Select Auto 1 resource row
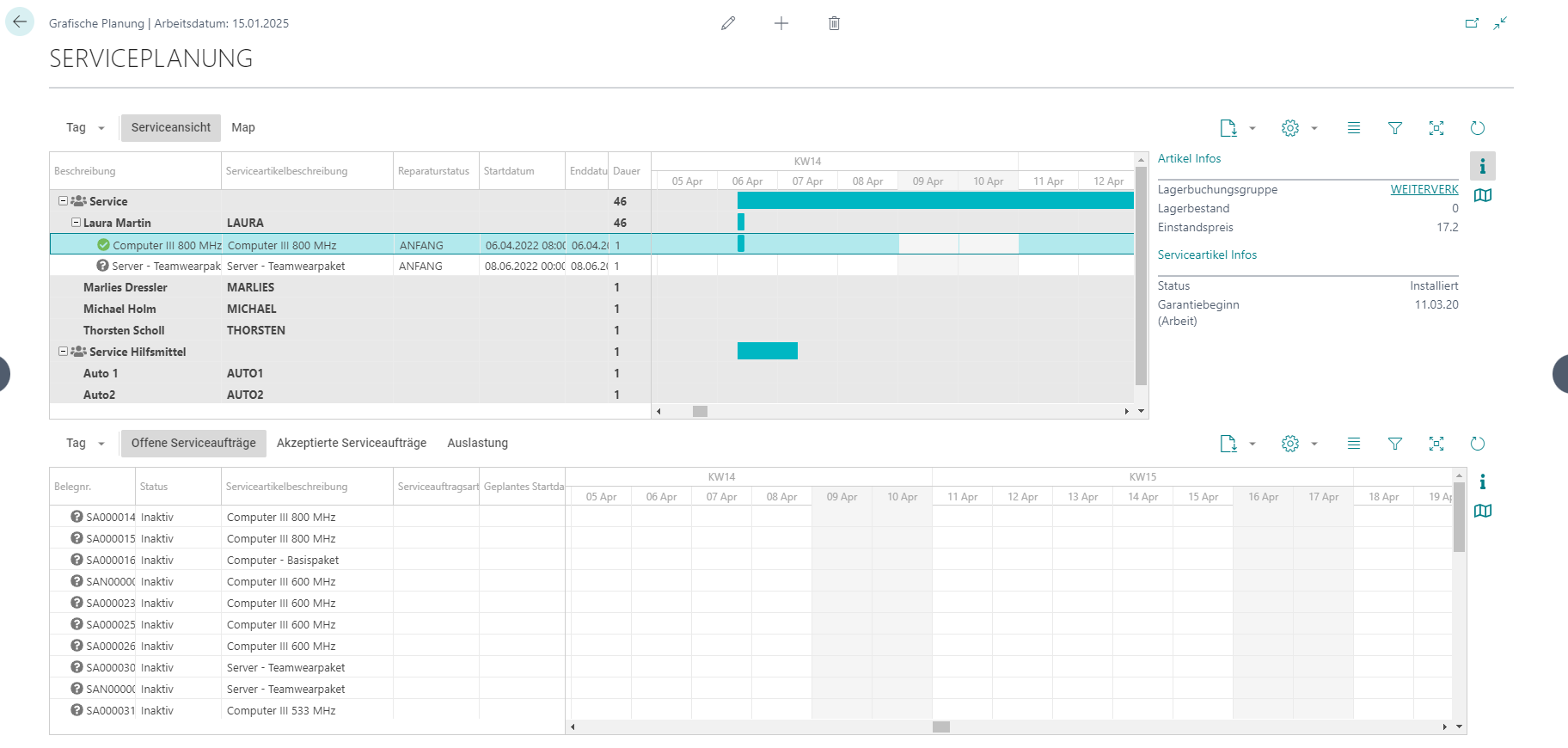The width and height of the screenshot is (1568, 748). (351, 373)
